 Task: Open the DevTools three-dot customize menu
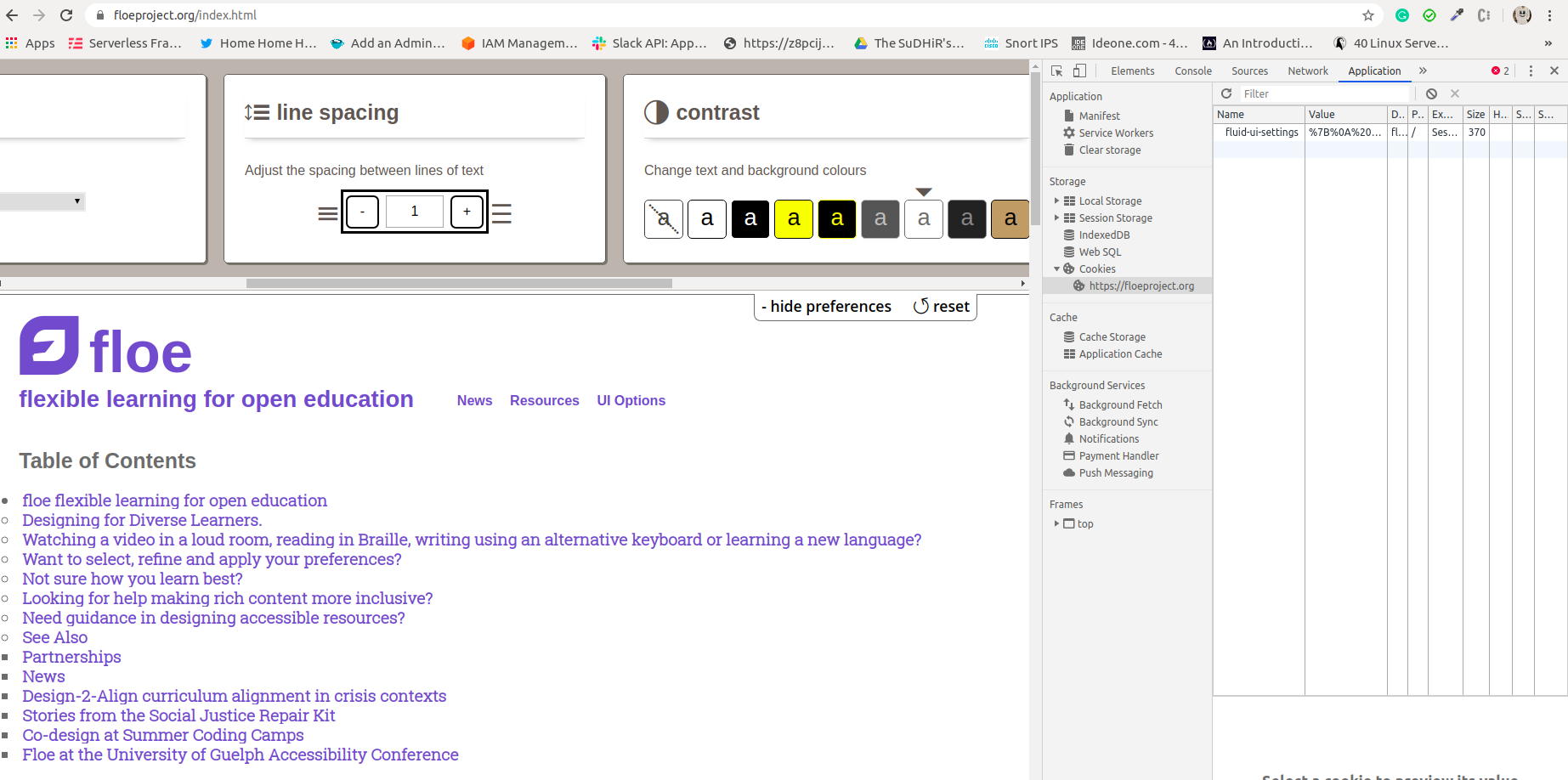coord(1531,71)
